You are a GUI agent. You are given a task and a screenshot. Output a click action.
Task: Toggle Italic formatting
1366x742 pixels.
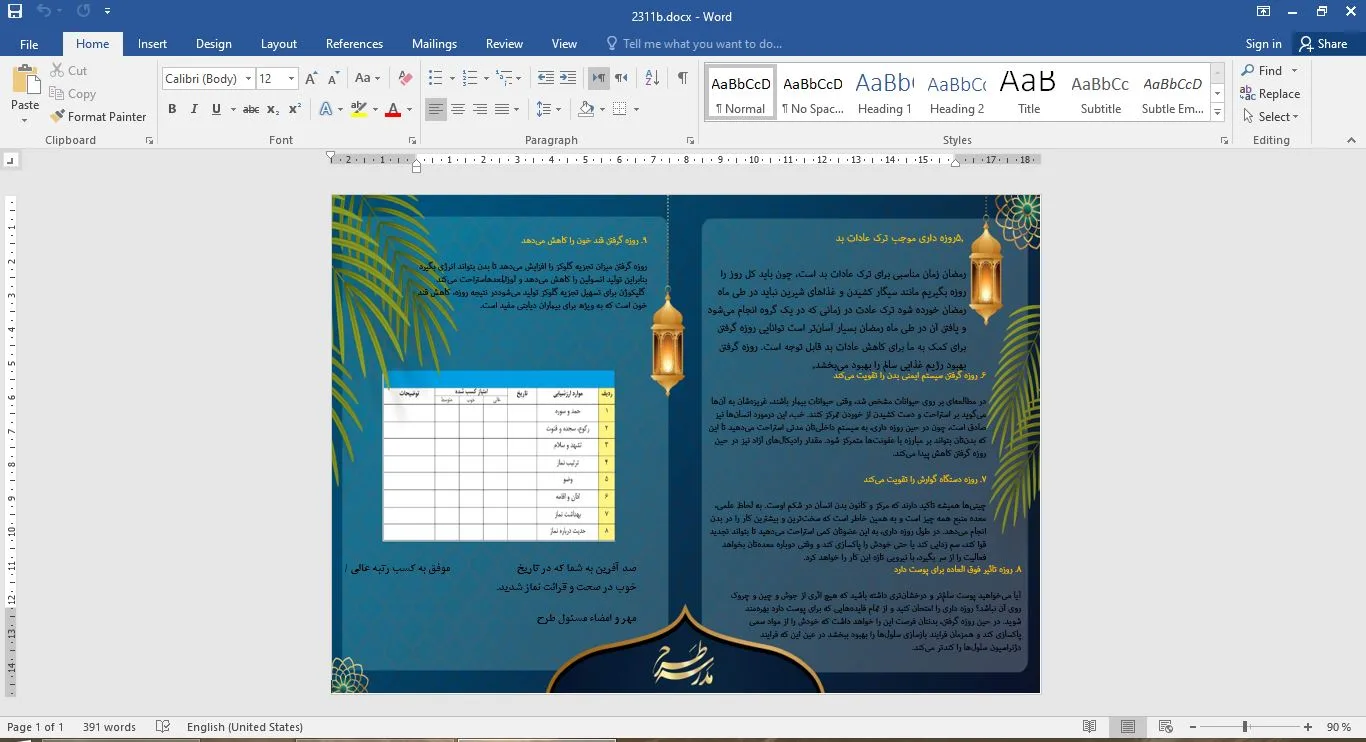coord(194,109)
